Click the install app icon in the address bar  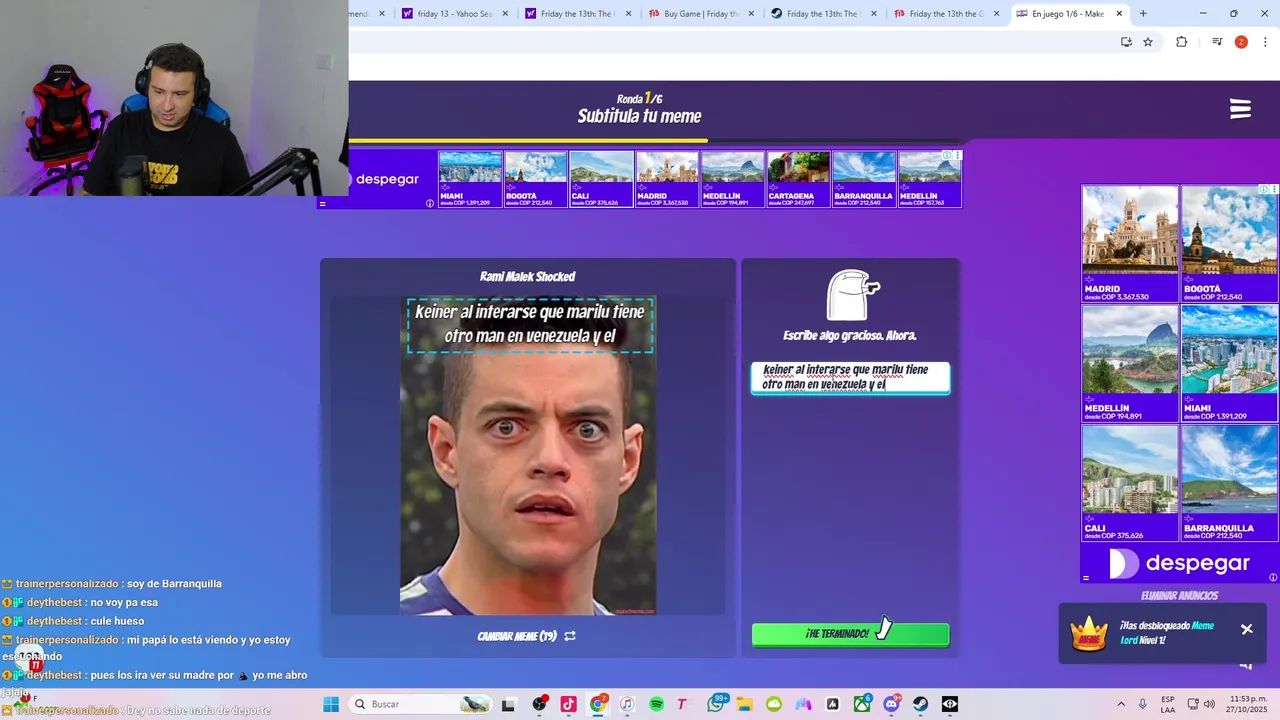1126,42
